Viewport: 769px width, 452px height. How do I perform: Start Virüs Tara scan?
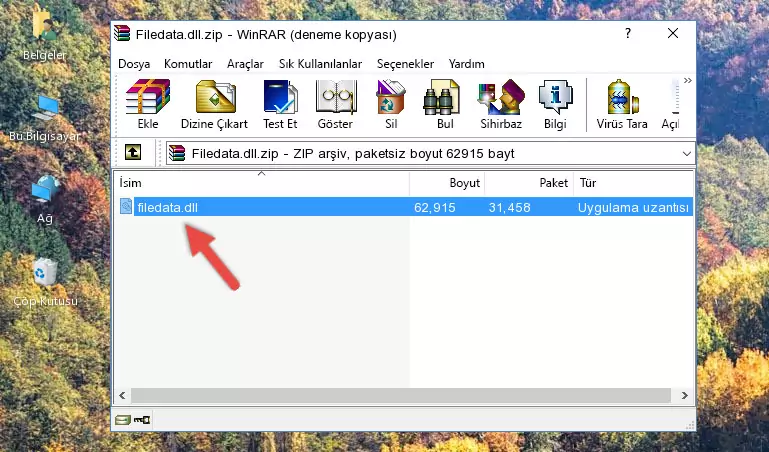622,104
